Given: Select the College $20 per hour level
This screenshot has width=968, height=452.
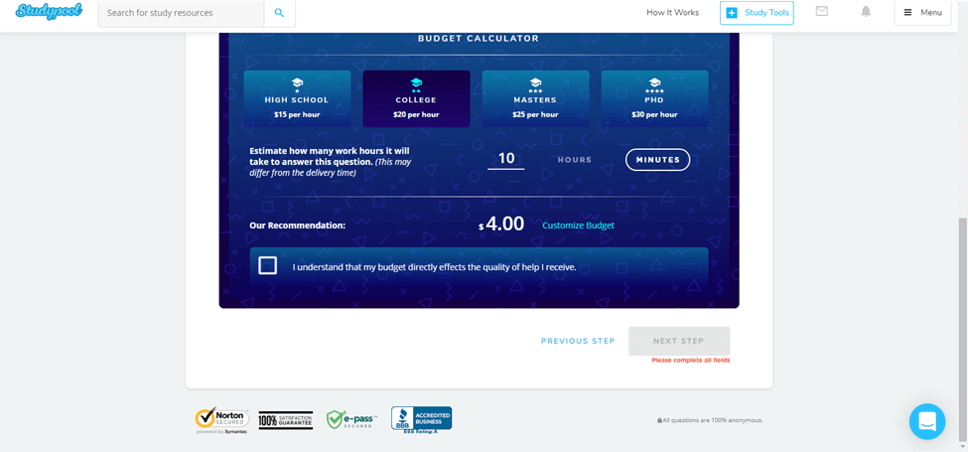Looking at the screenshot, I should 416,99.
